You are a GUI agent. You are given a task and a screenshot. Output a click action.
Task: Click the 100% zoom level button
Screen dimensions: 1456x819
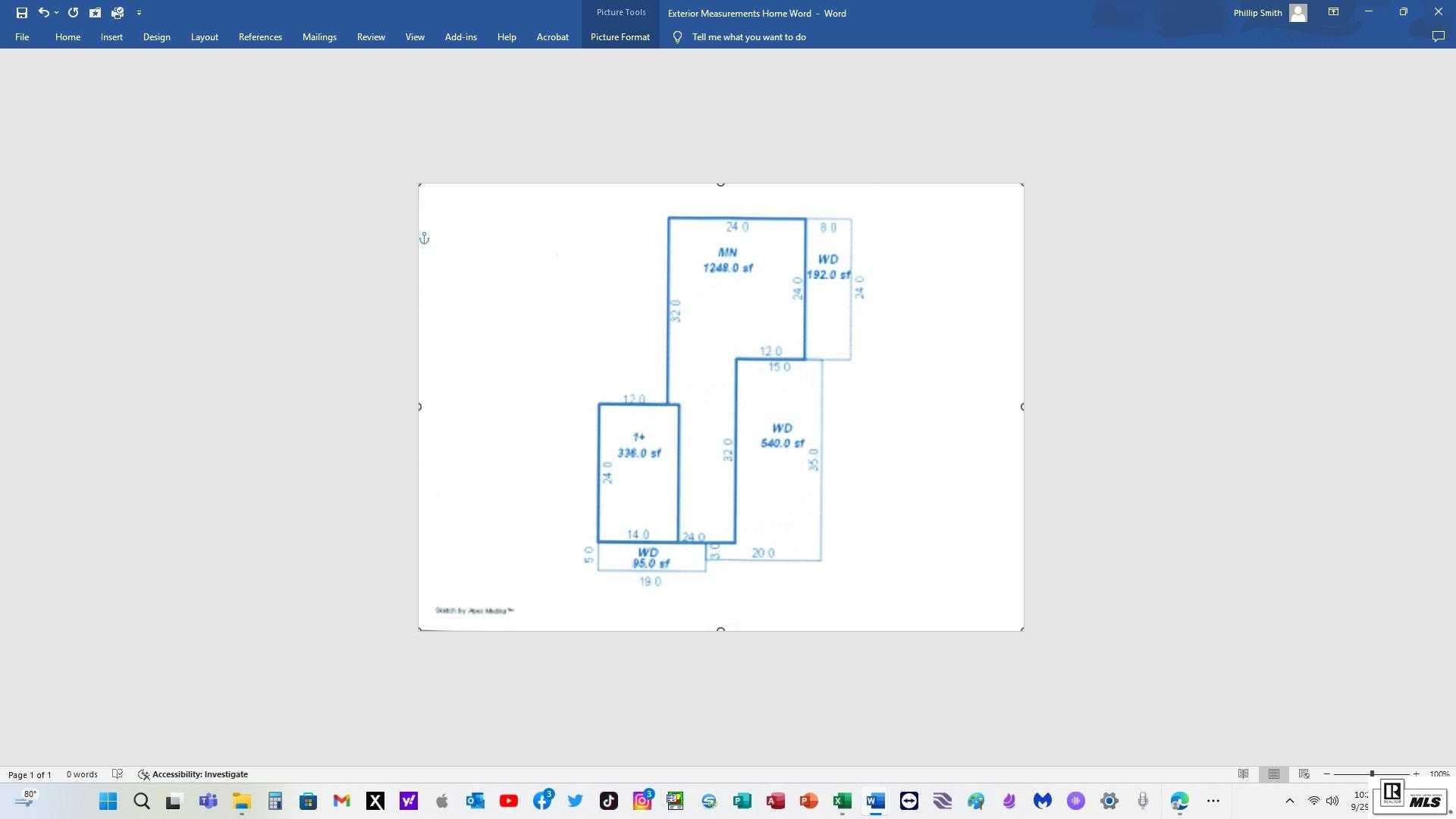[1439, 774]
